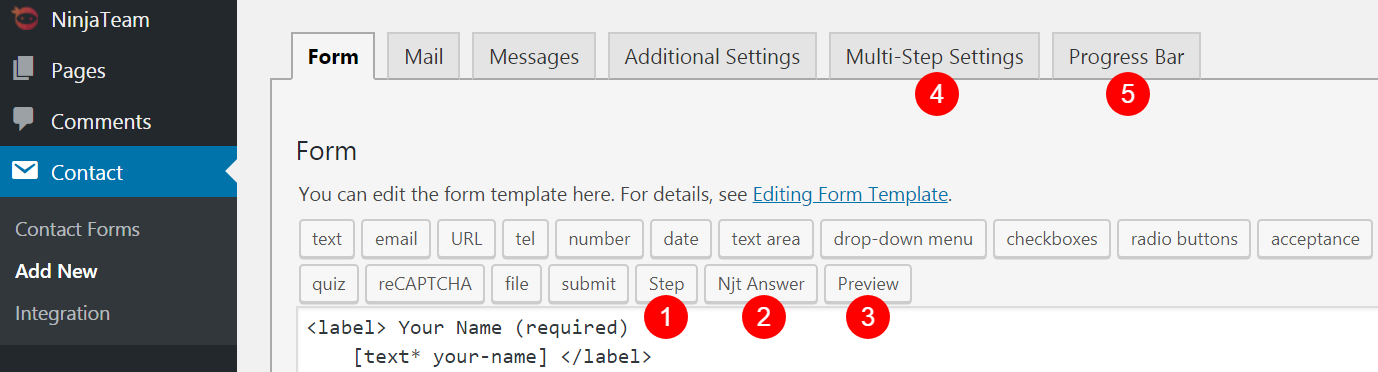Click the Comments speech bubble icon
Image resolution: width=1378 pixels, height=372 pixels.
(23, 121)
